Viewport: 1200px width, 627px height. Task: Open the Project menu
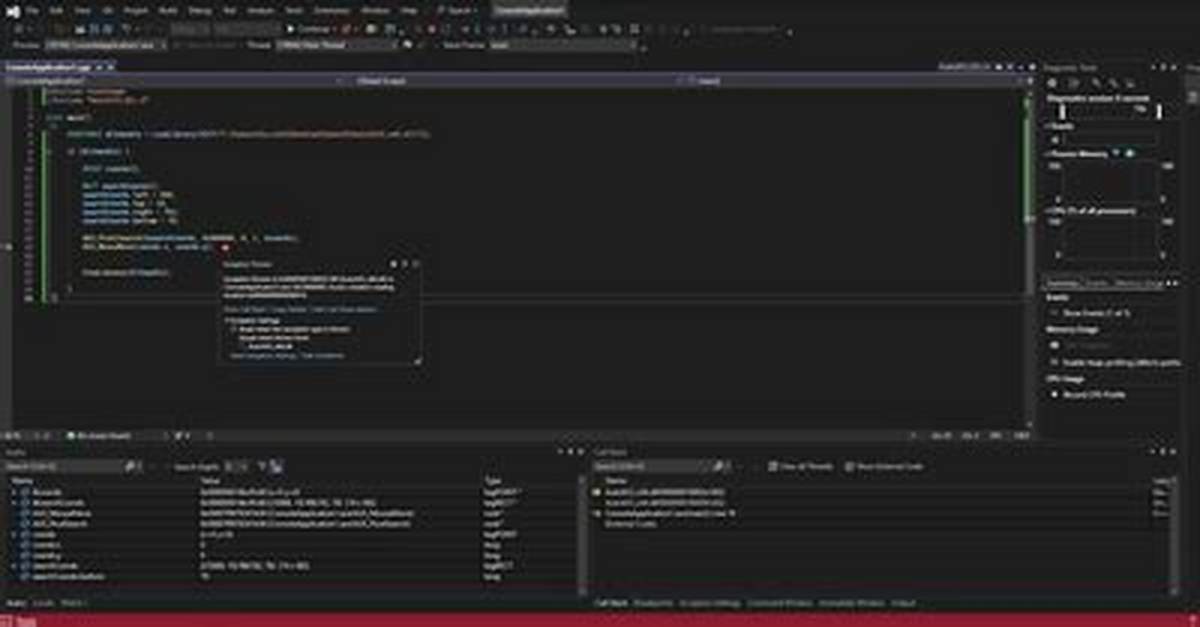point(135,10)
